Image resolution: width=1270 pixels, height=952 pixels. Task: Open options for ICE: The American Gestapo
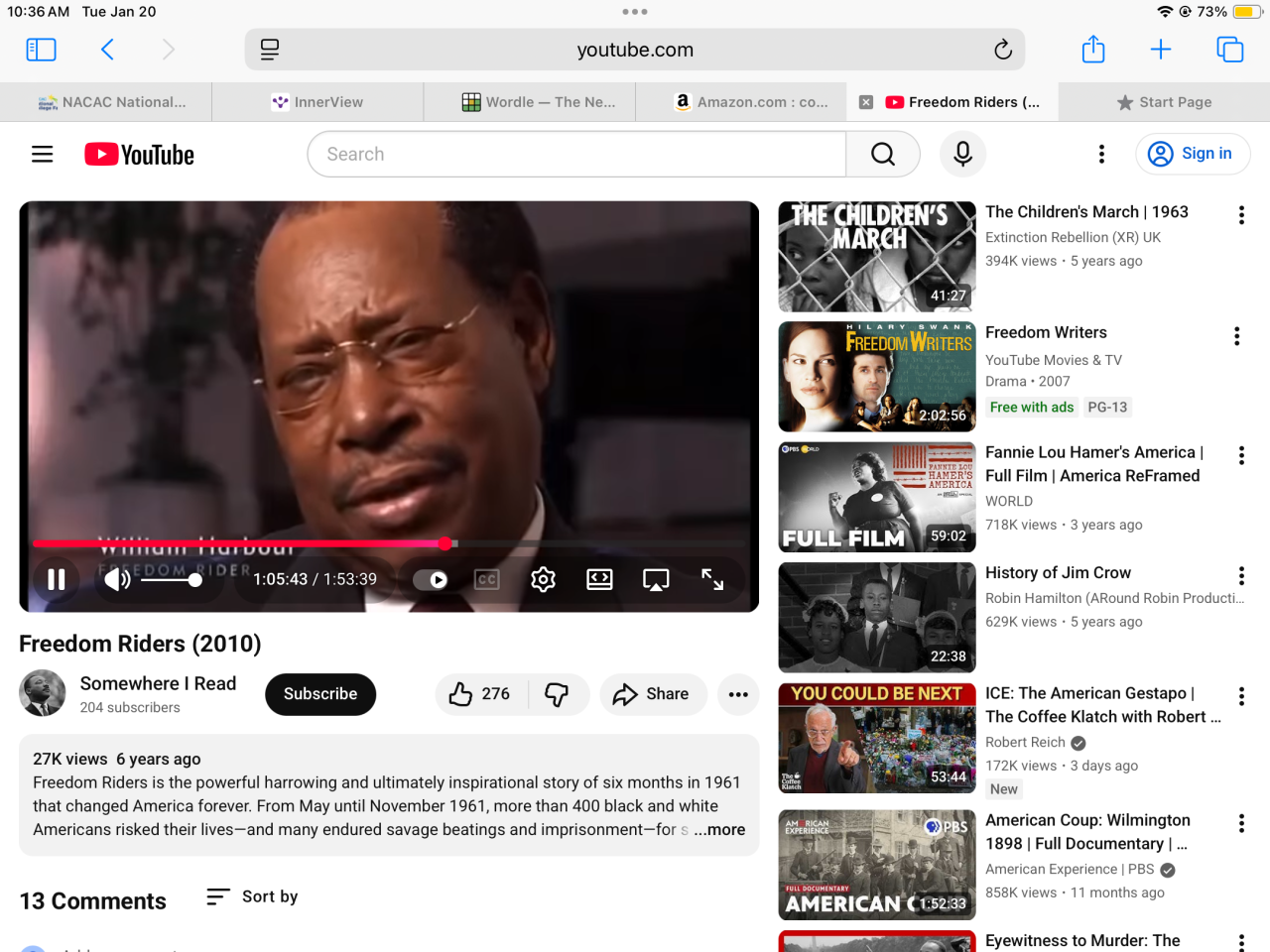click(1241, 696)
